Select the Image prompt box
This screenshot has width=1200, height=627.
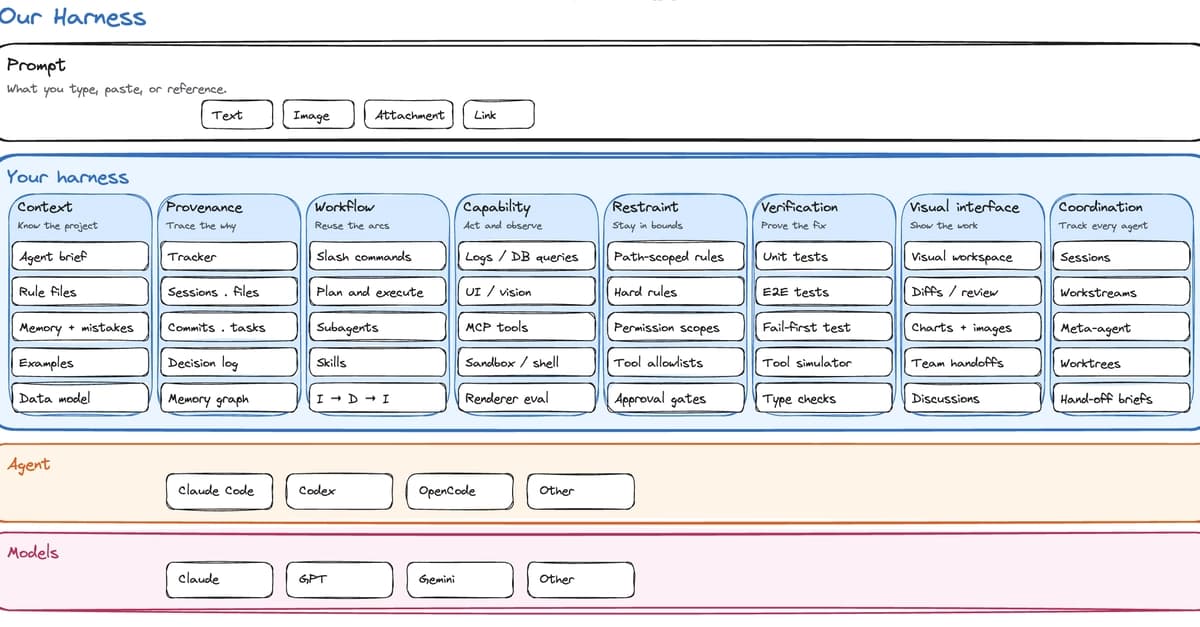pos(319,115)
